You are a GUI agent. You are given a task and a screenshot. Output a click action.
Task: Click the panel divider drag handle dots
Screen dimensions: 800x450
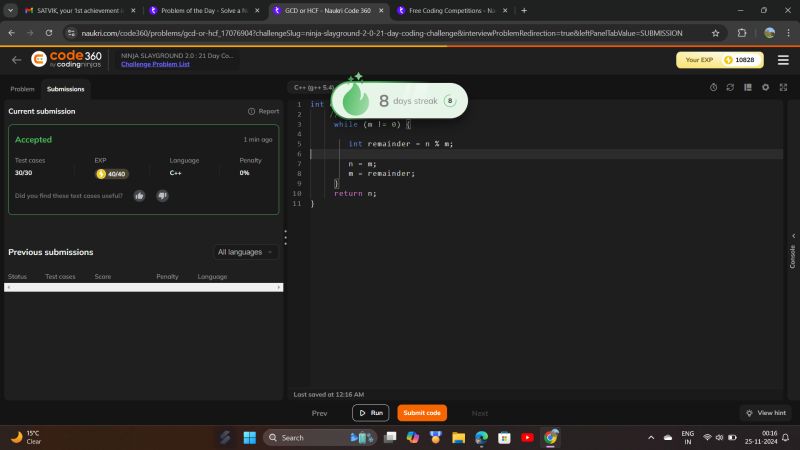click(285, 237)
